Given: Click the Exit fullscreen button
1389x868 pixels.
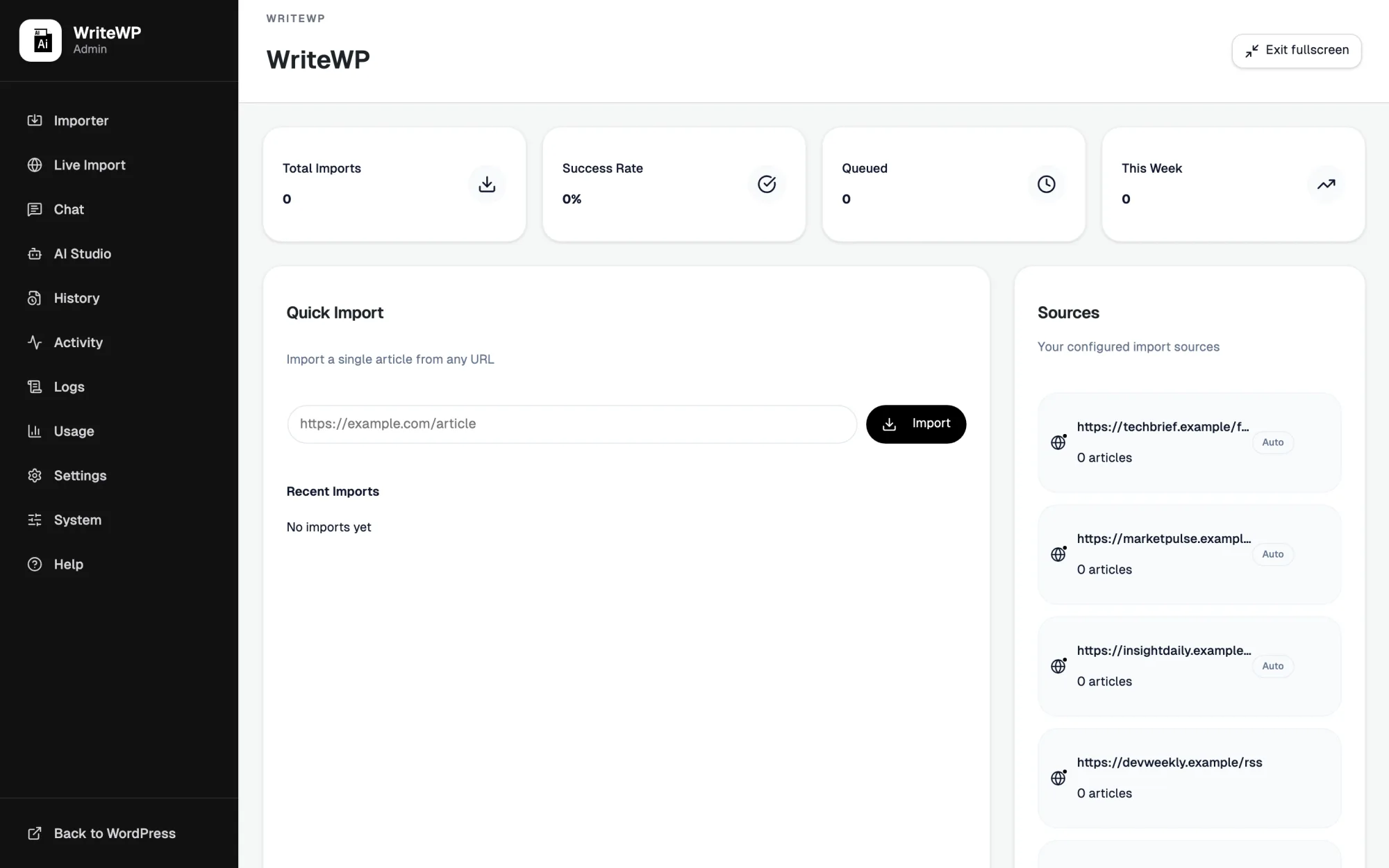Looking at the screenshot, I should click(x=1297, y=51).
